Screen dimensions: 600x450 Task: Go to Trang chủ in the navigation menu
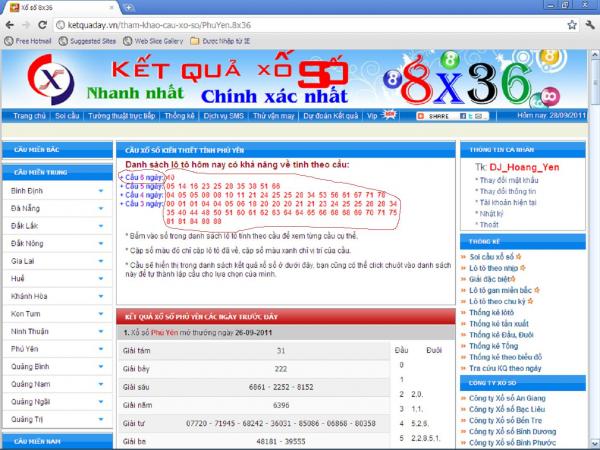click(x=29, y=116)
